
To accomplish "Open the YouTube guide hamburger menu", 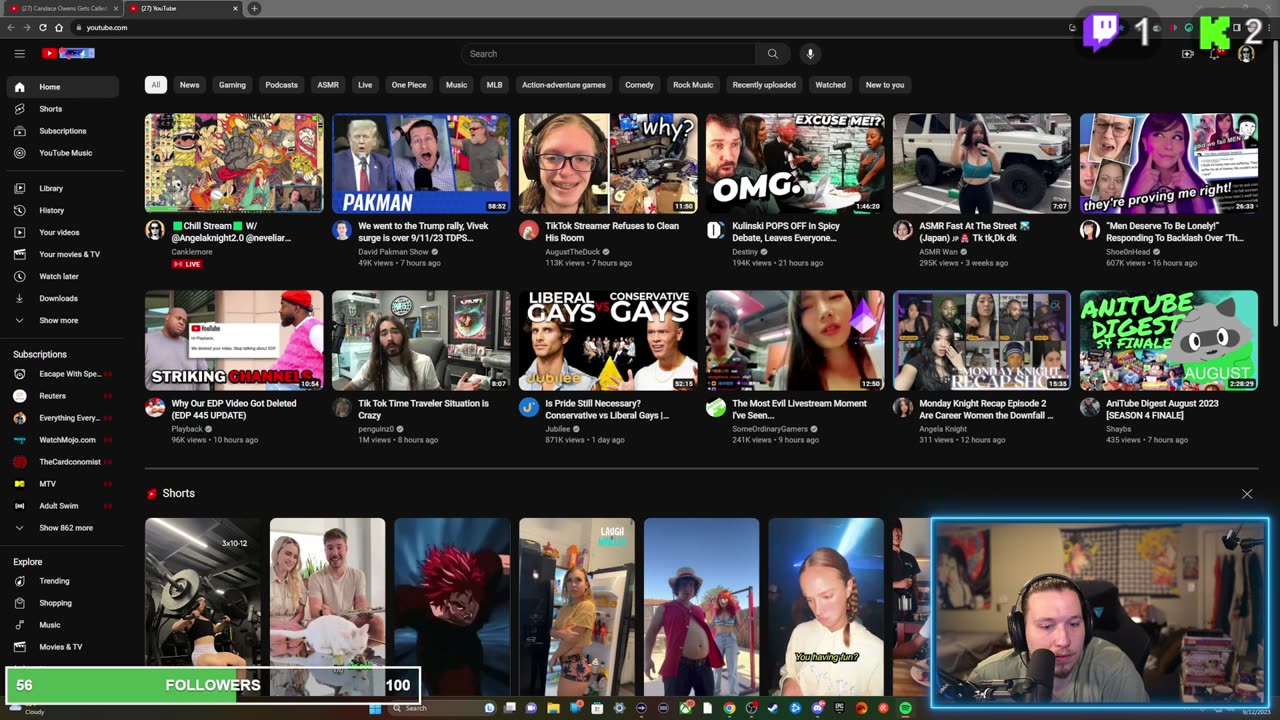I will coord(19,54).
